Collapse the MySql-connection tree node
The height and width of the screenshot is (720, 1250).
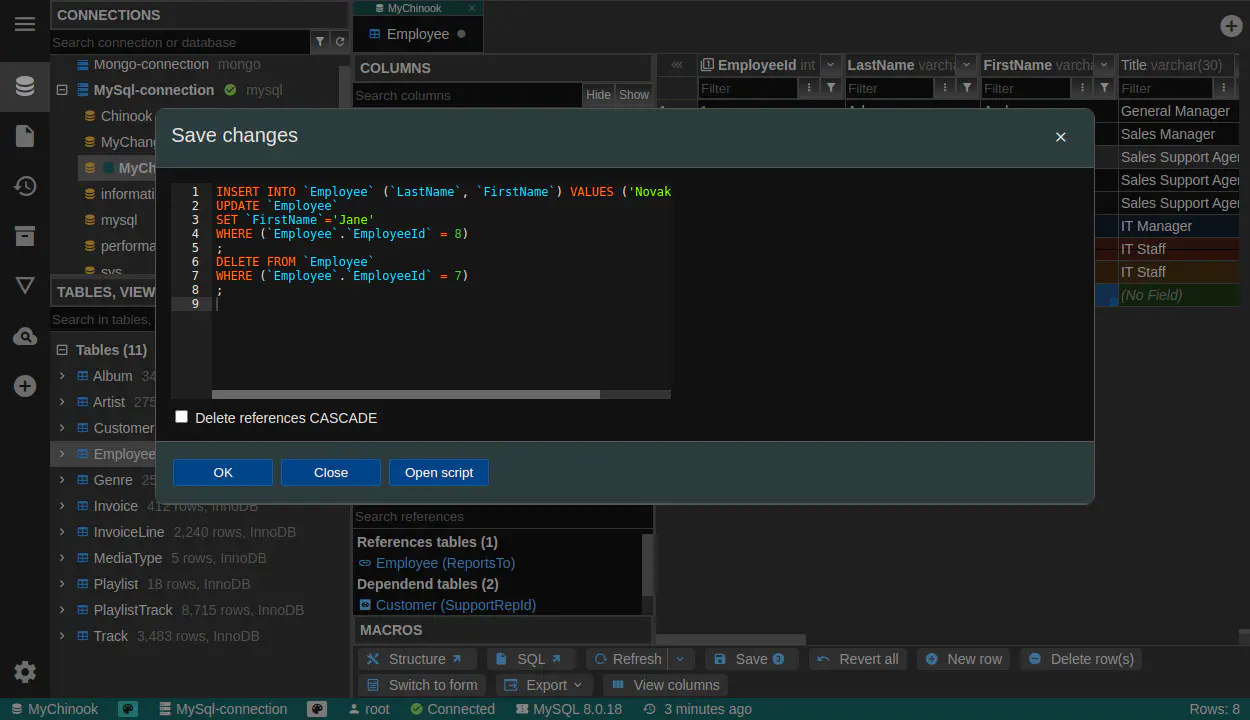[62, 90]
